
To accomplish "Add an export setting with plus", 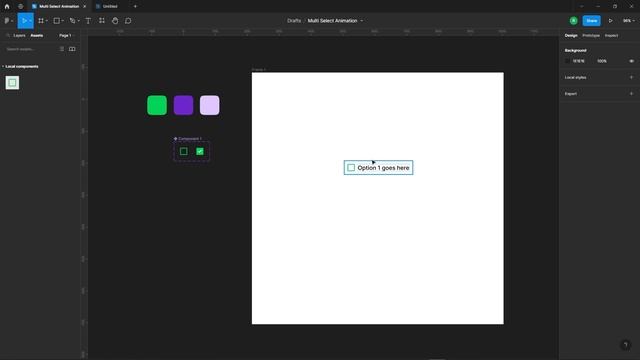I will click(x=631, y=93).
